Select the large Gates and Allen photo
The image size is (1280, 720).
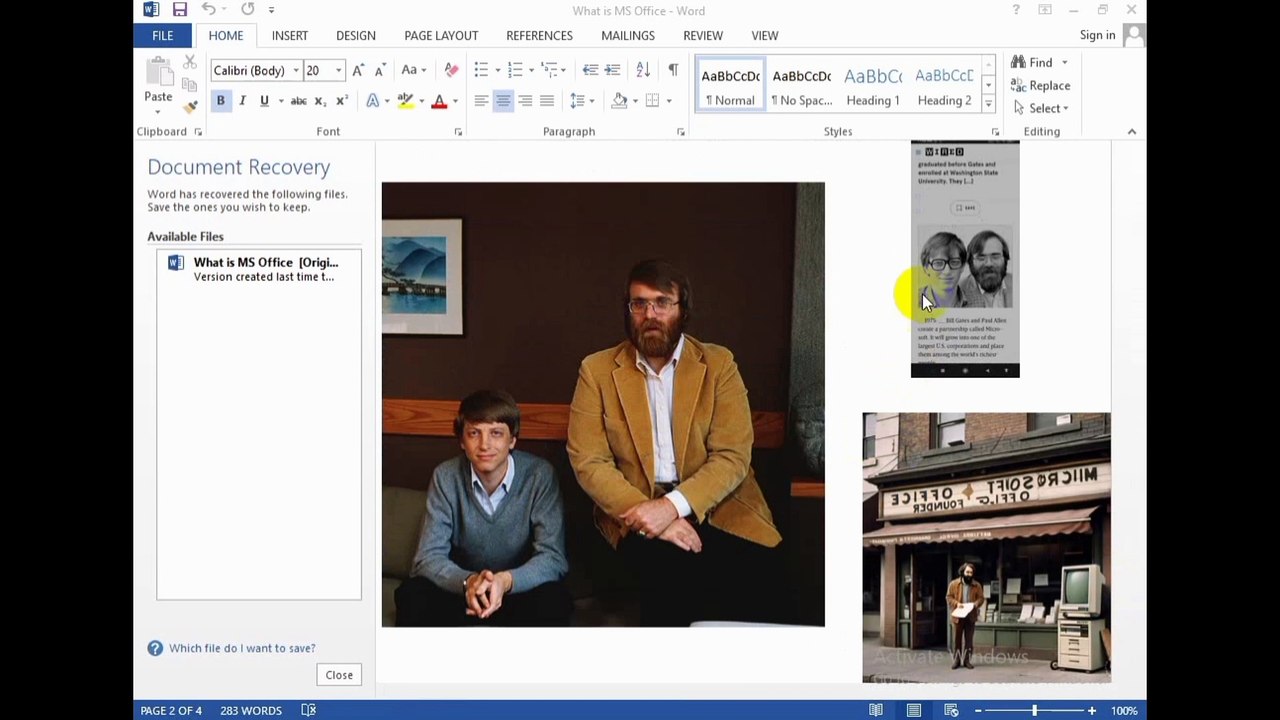tap(603, 404)
